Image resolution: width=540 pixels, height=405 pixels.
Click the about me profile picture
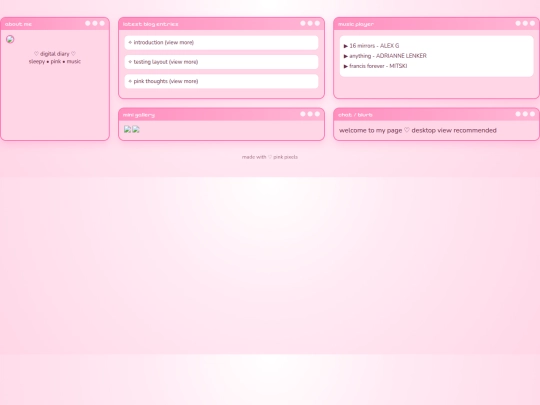click(x=10, y=39)
